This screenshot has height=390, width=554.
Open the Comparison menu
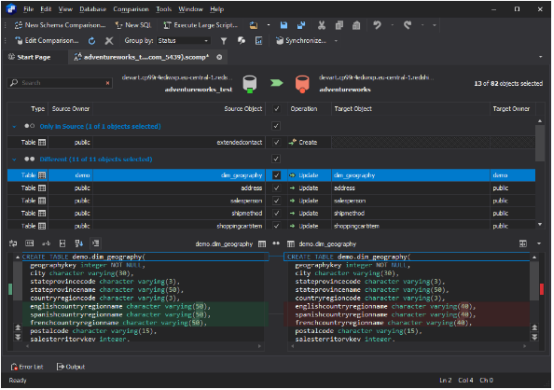[131, 9]
